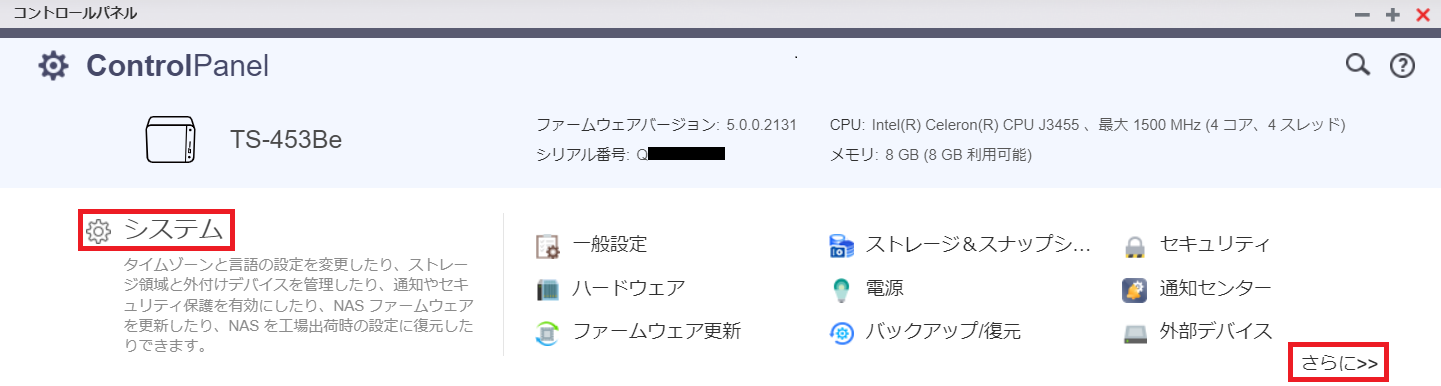The width and height of the screenshot is (1441, 386).
Task: Open the search magnifier icon
Action: click(x=1356, y=66)
